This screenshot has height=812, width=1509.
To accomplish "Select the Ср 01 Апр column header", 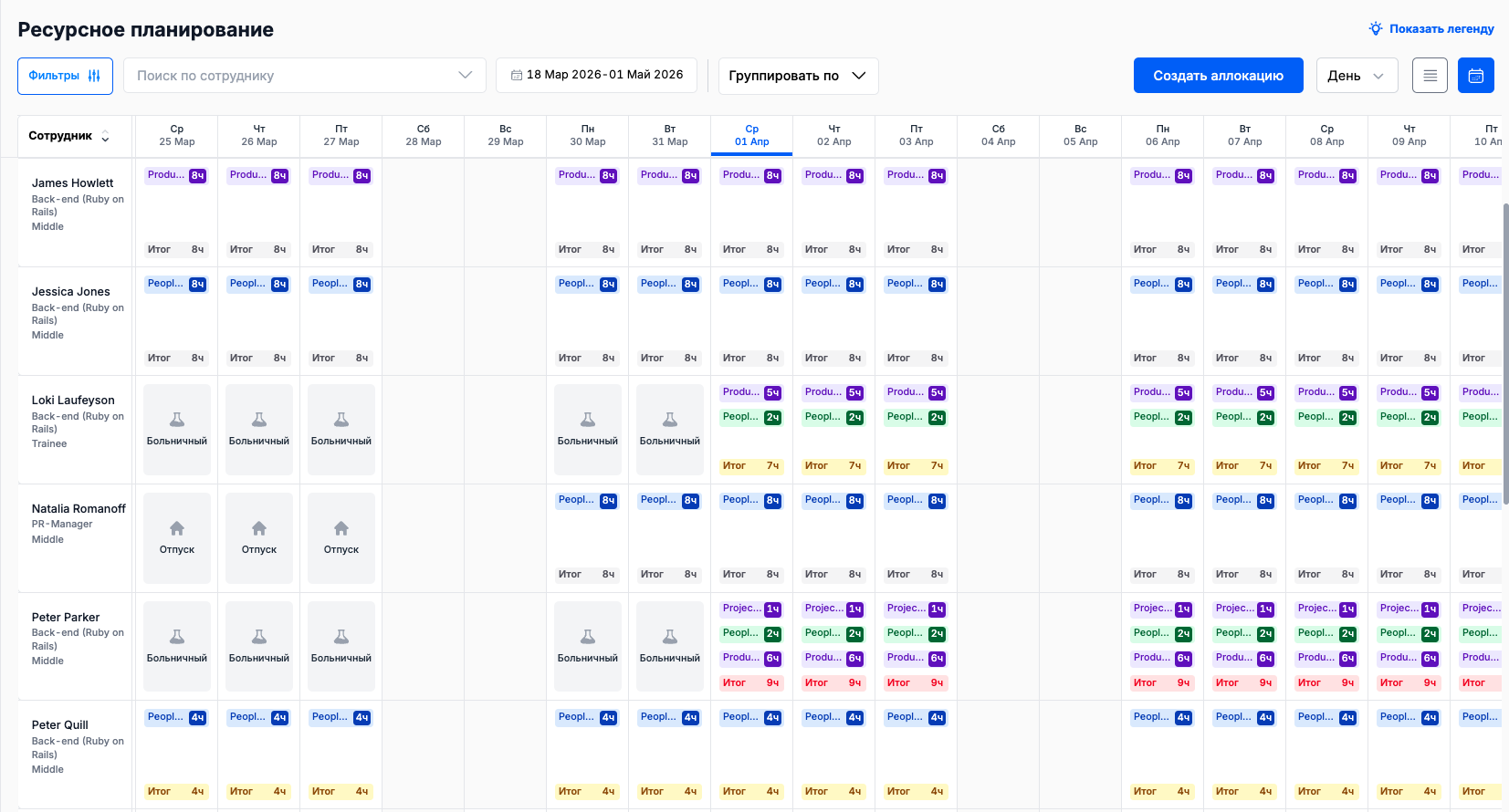I will 751,135.
